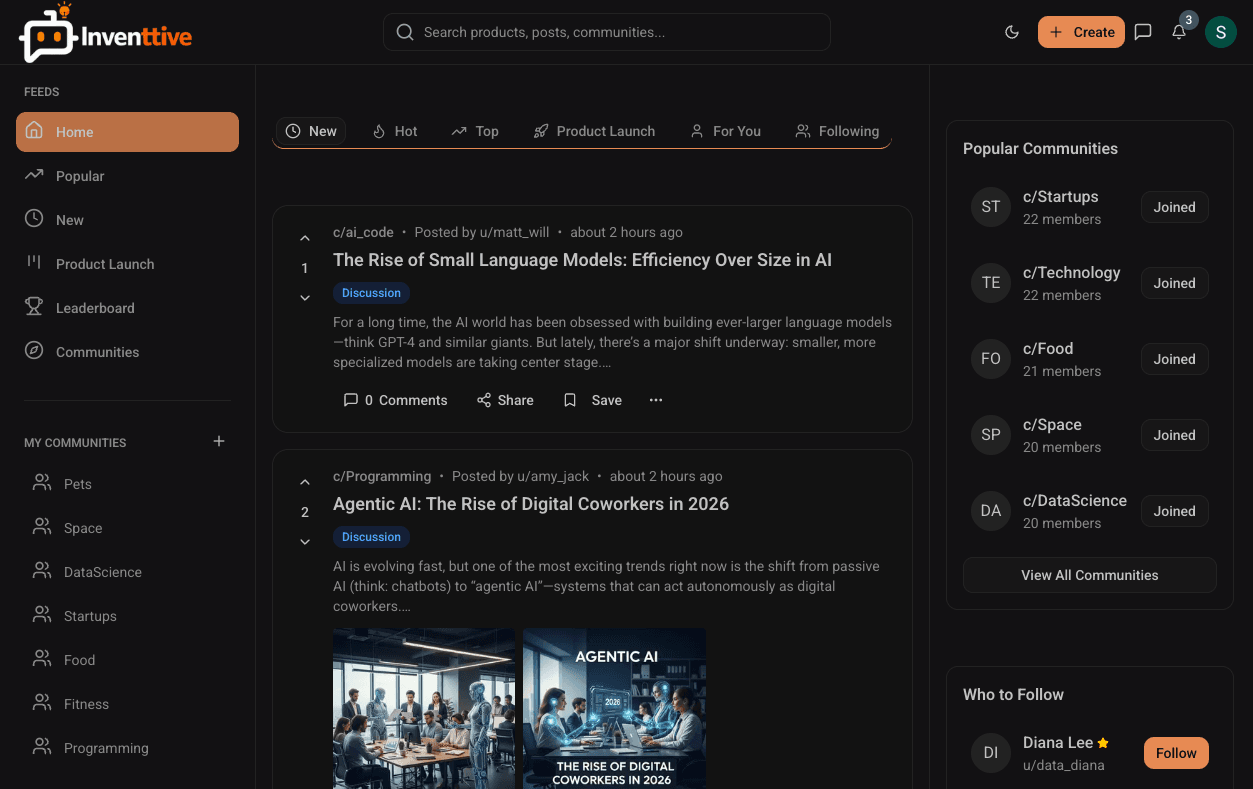Image resolution: width=1253 pixels, height=789 pixels.
Task: Open the messages chat icon
Action: pos(1143,32)
